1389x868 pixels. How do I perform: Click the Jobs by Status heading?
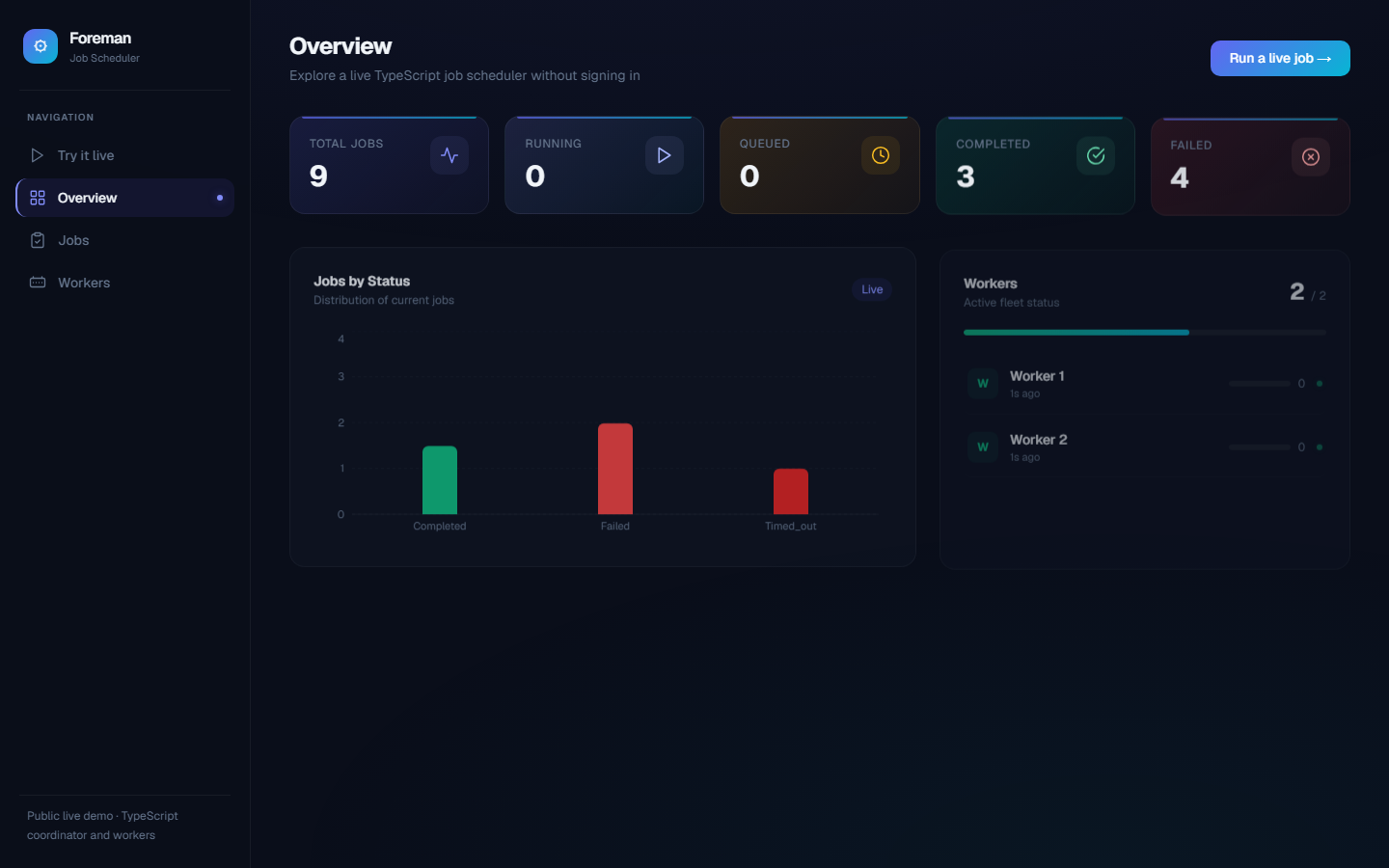pos(362,282)
